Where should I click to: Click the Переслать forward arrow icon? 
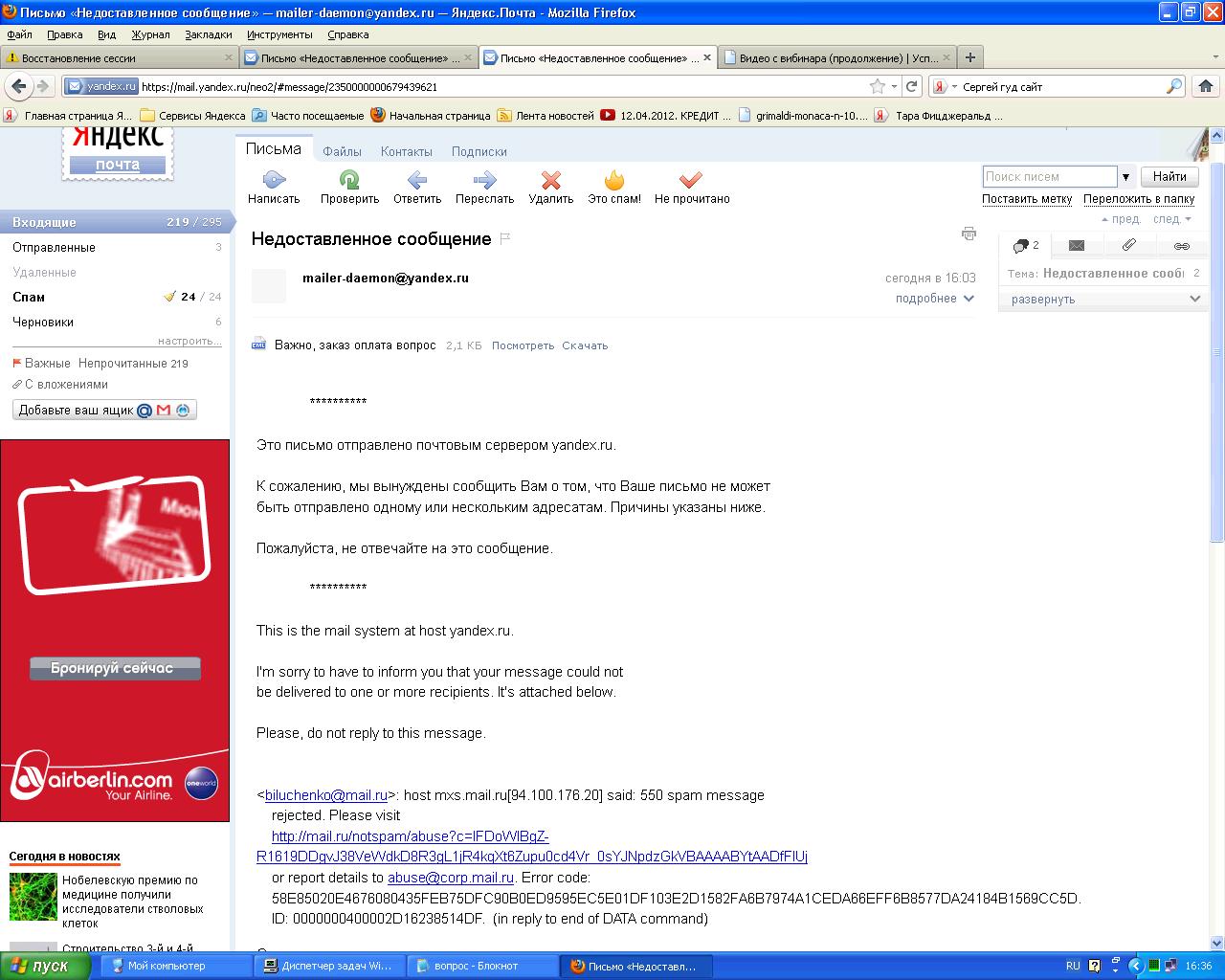point(485,179)
